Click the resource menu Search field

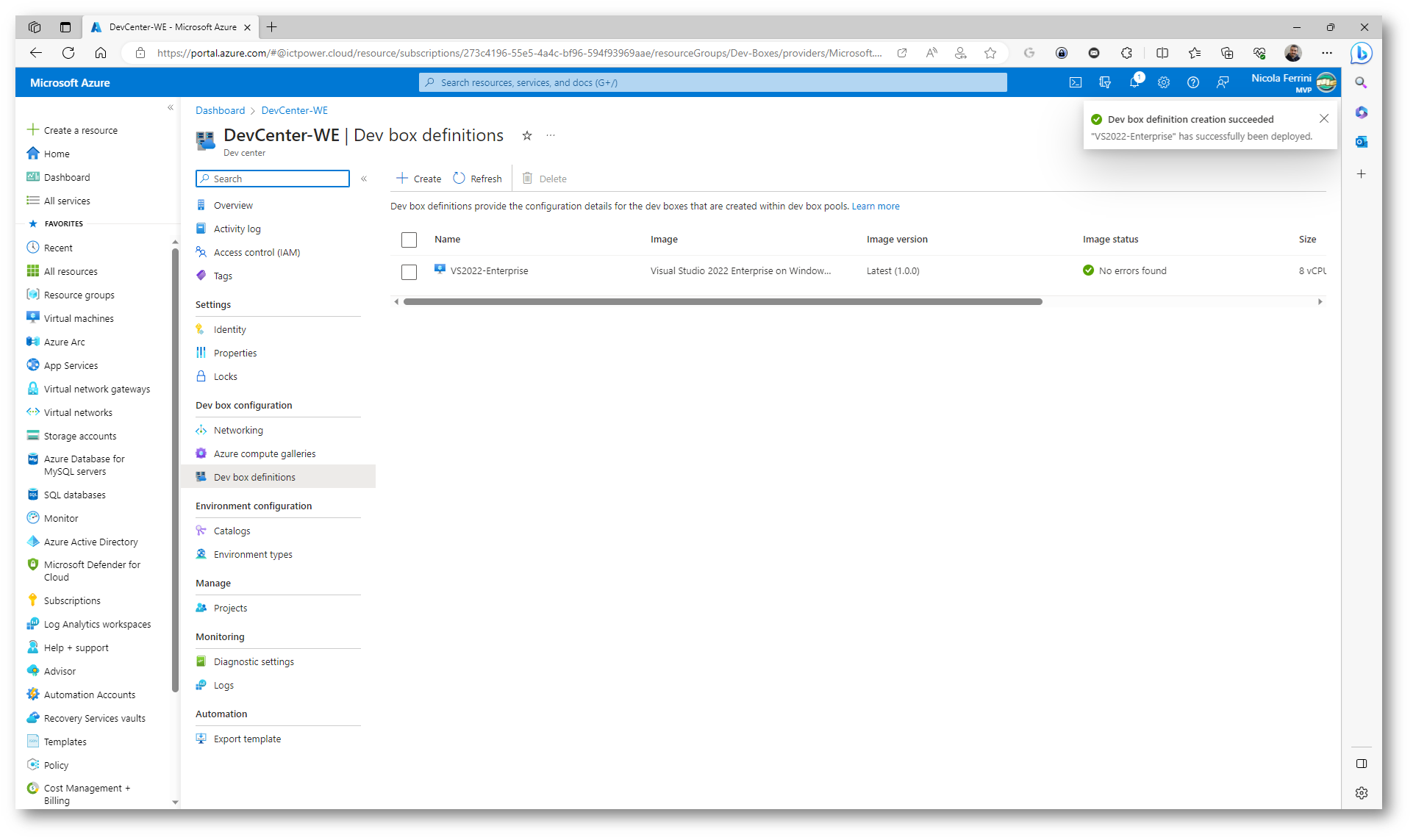[x=273, y=179]
